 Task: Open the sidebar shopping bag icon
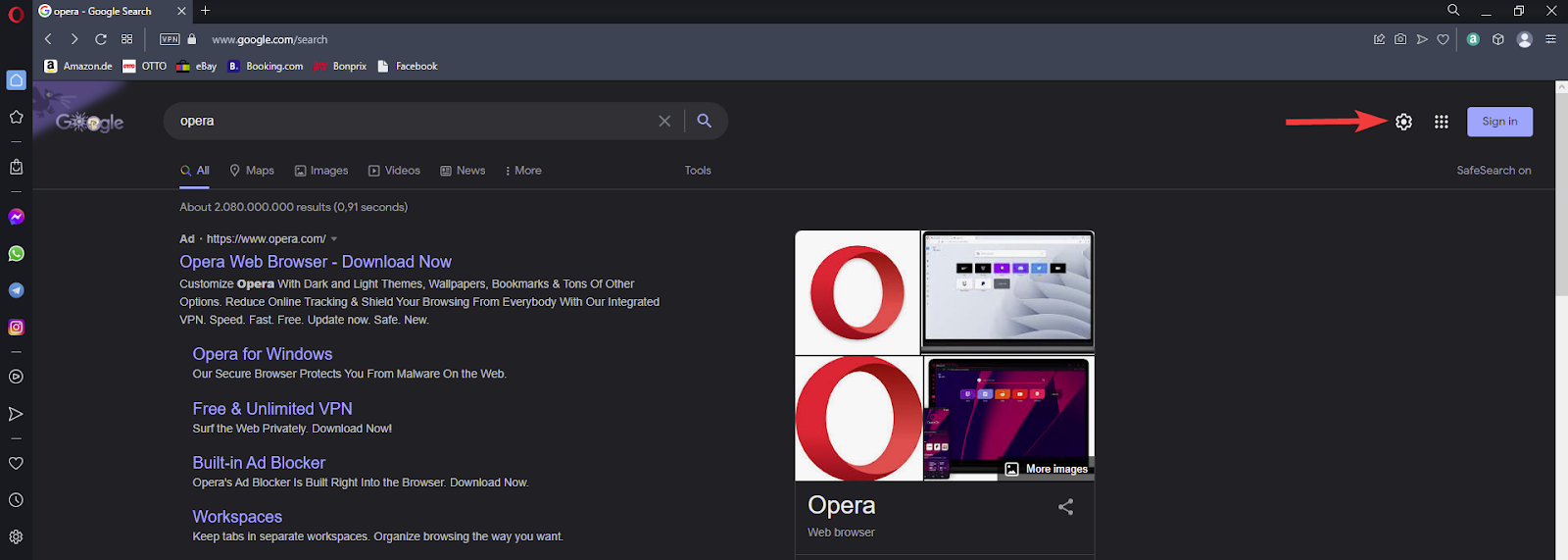click(16, 167)
